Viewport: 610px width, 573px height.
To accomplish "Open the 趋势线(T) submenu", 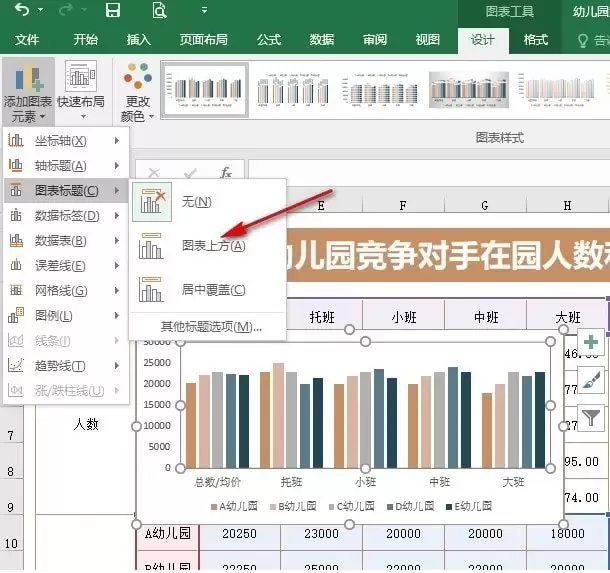I will tap(66, 366).
